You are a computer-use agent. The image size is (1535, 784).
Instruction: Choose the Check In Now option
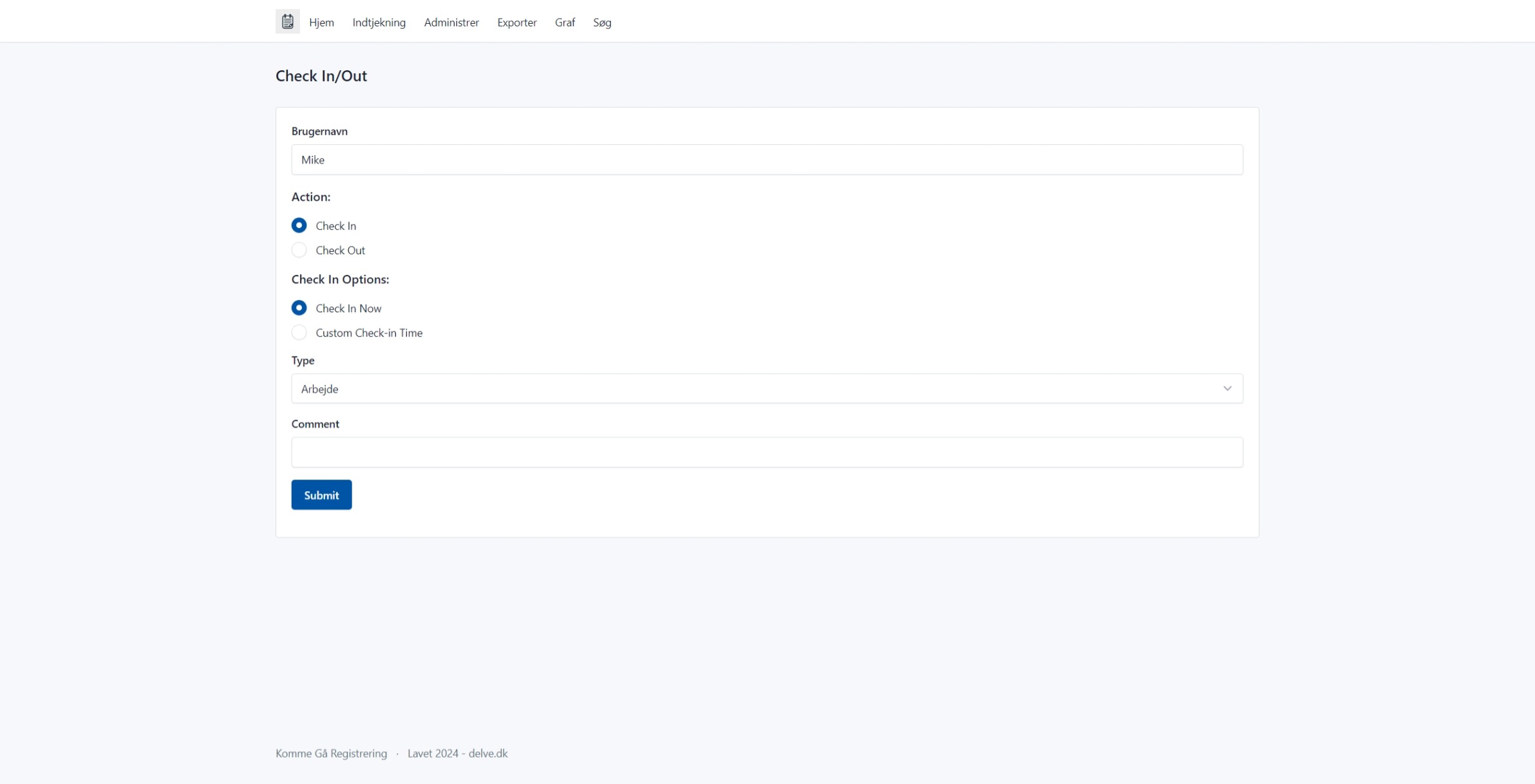coord(299,308)
